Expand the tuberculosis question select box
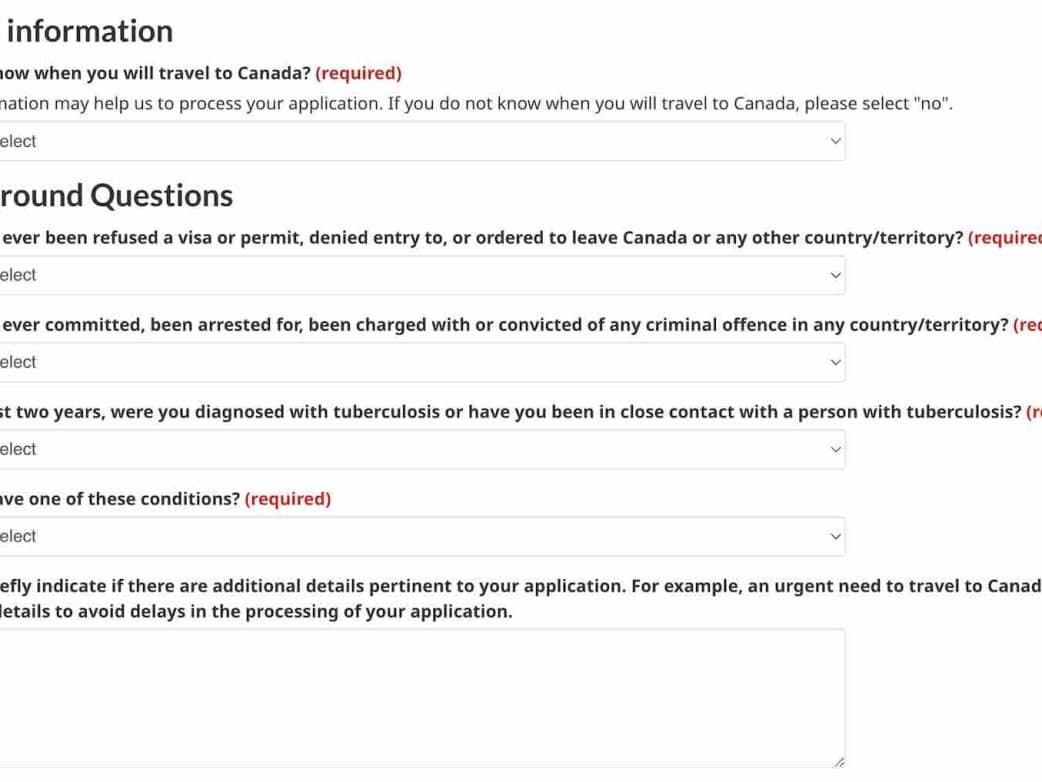 point(420,449)
